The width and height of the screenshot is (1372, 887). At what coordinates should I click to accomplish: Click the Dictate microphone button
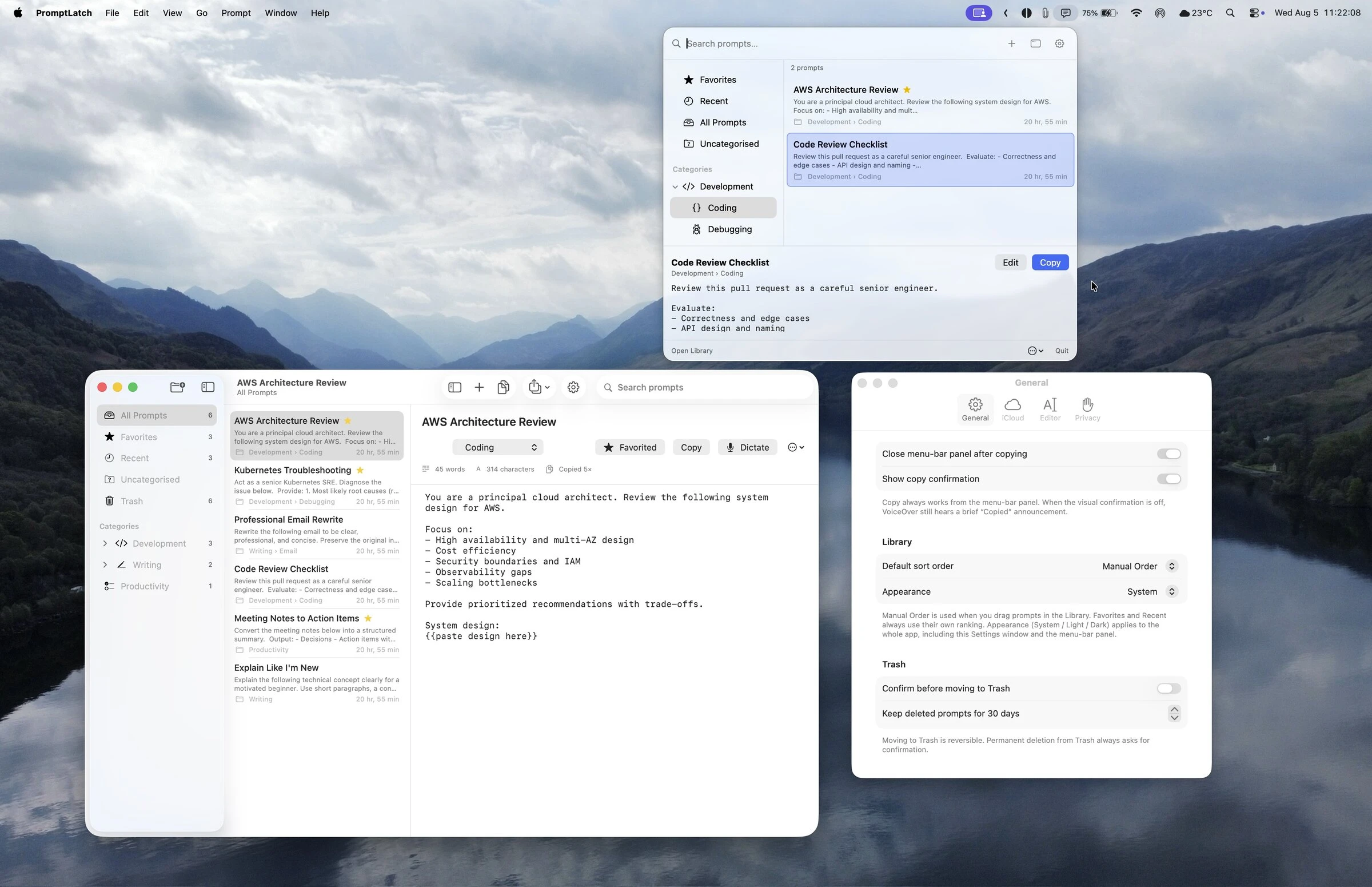click(747, 447)
